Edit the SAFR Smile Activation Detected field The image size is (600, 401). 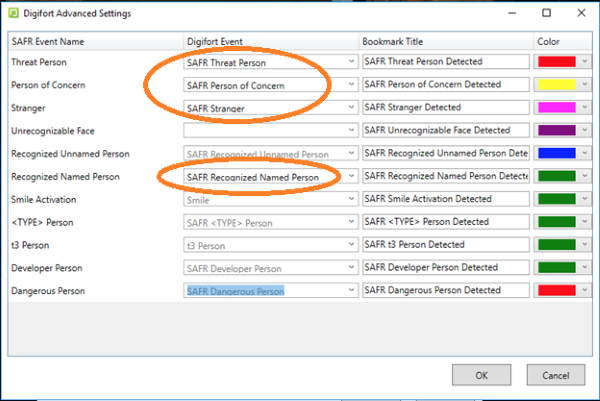(446, 199)
